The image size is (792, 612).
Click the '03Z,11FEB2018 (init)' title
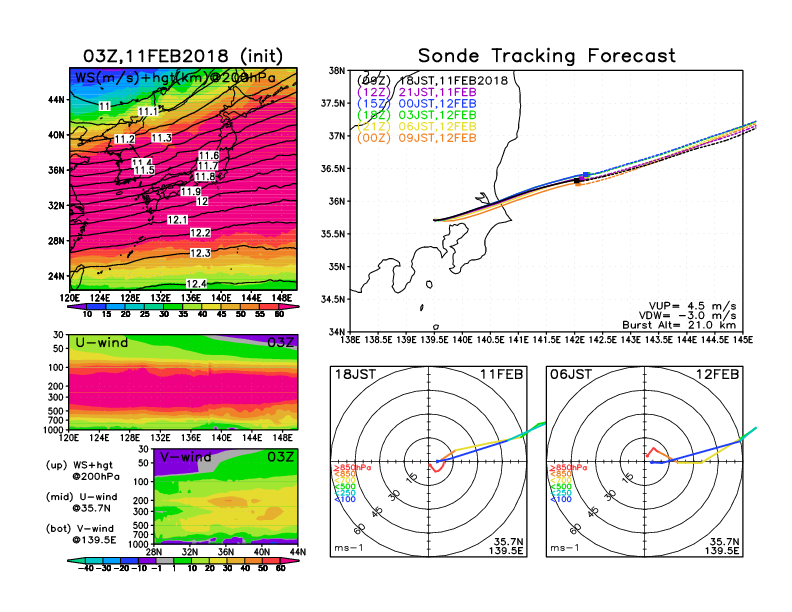(x=183, y=56)
